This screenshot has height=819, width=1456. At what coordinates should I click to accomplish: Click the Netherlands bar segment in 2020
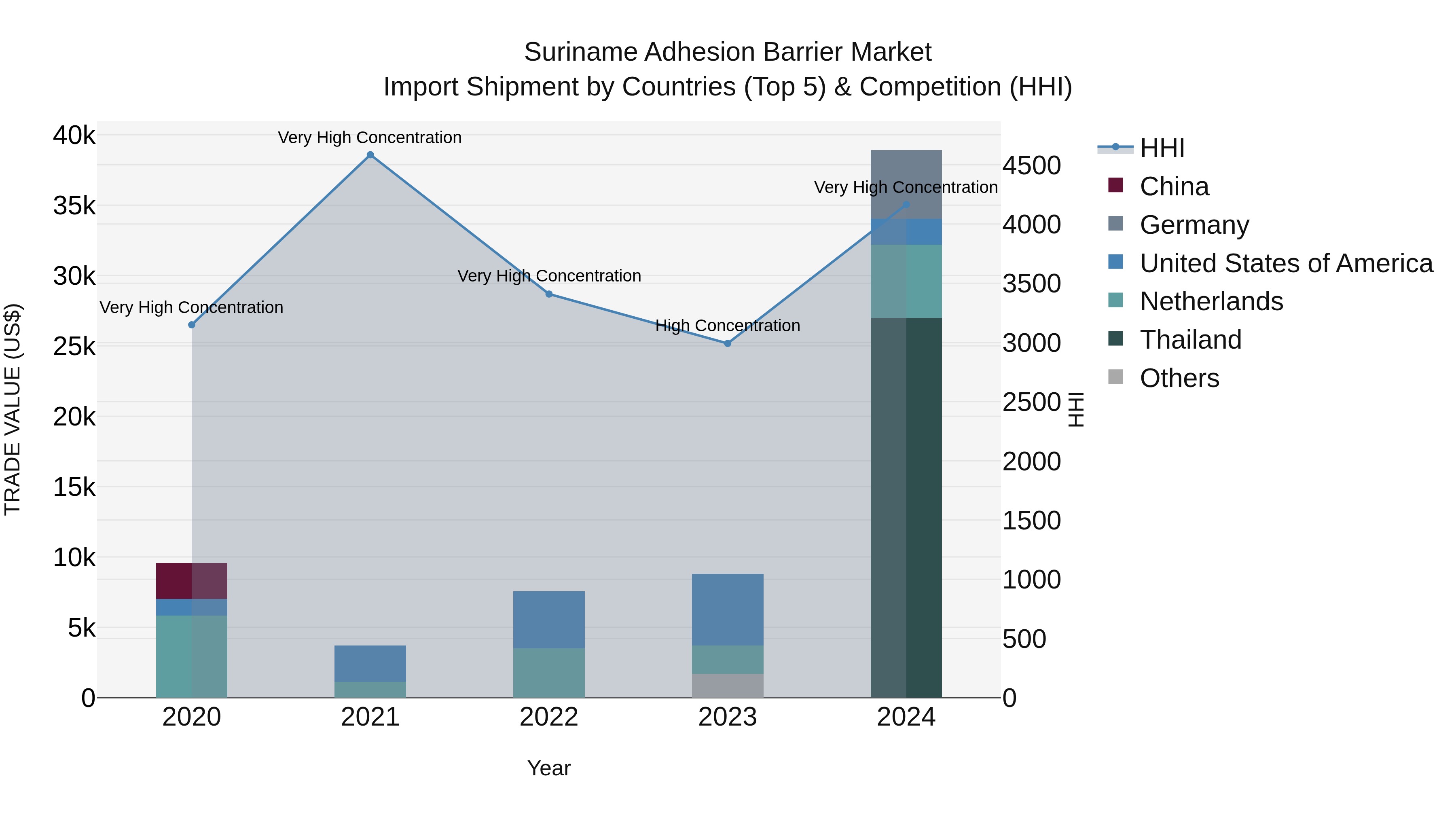point(192,657)
